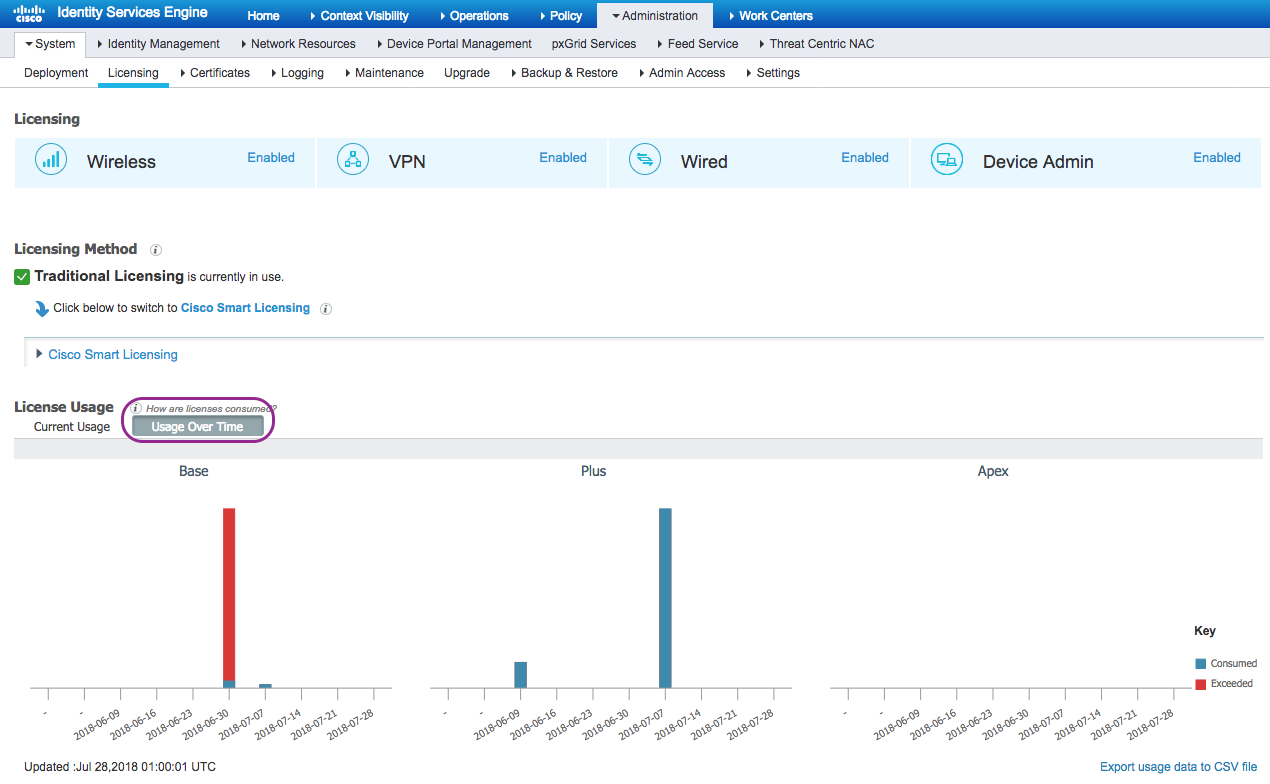Click the Usage Over Time button
This screenshot has width=1270, height=784.
197,426
